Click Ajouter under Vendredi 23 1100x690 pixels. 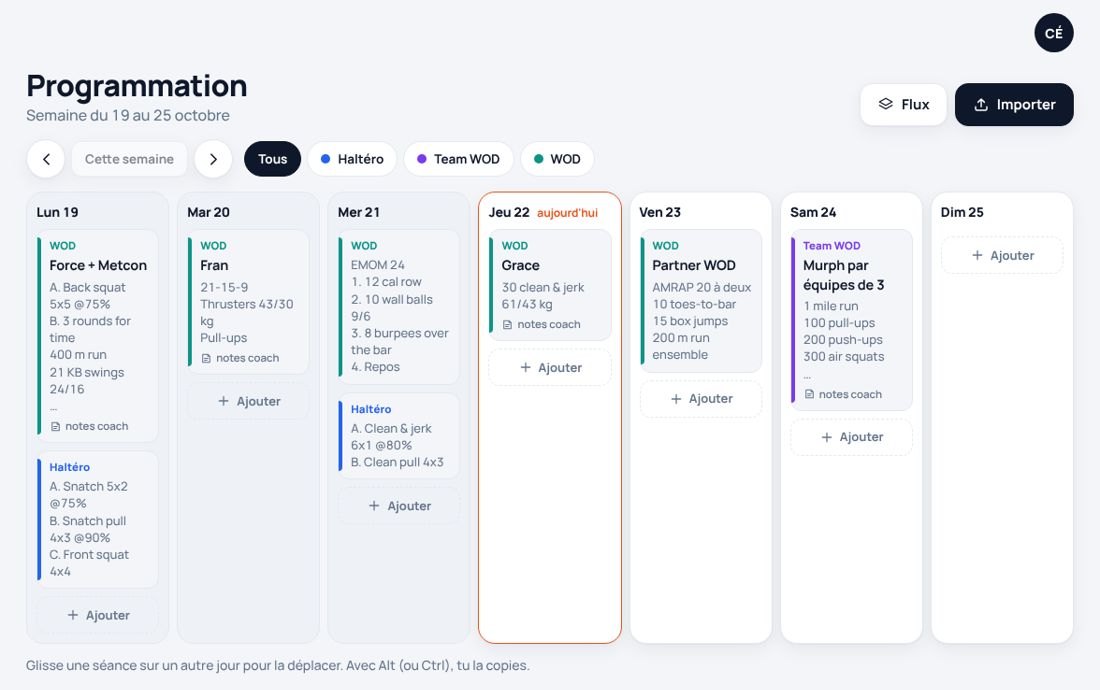701,398
